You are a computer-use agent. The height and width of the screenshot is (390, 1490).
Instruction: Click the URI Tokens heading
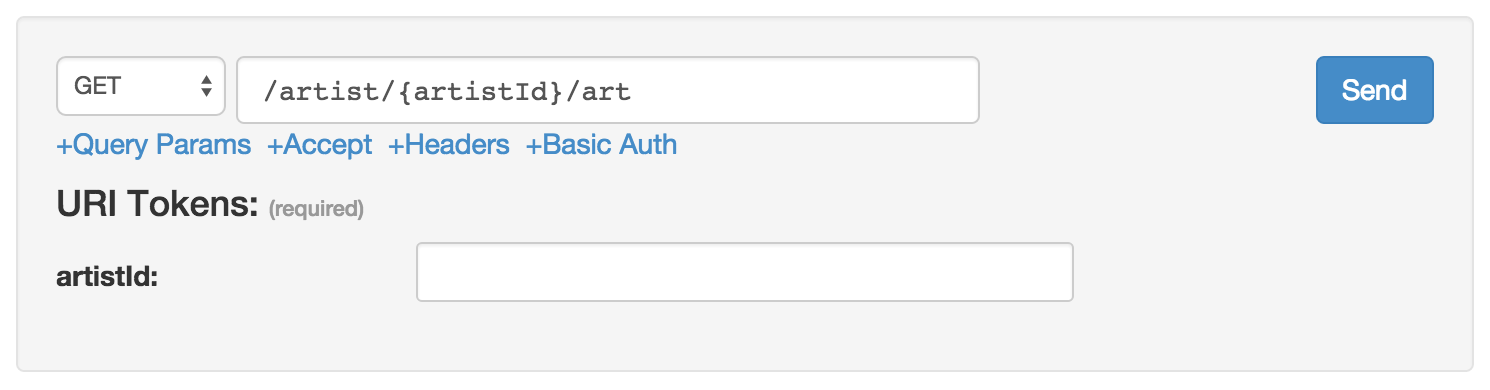(x=158, y=205)
